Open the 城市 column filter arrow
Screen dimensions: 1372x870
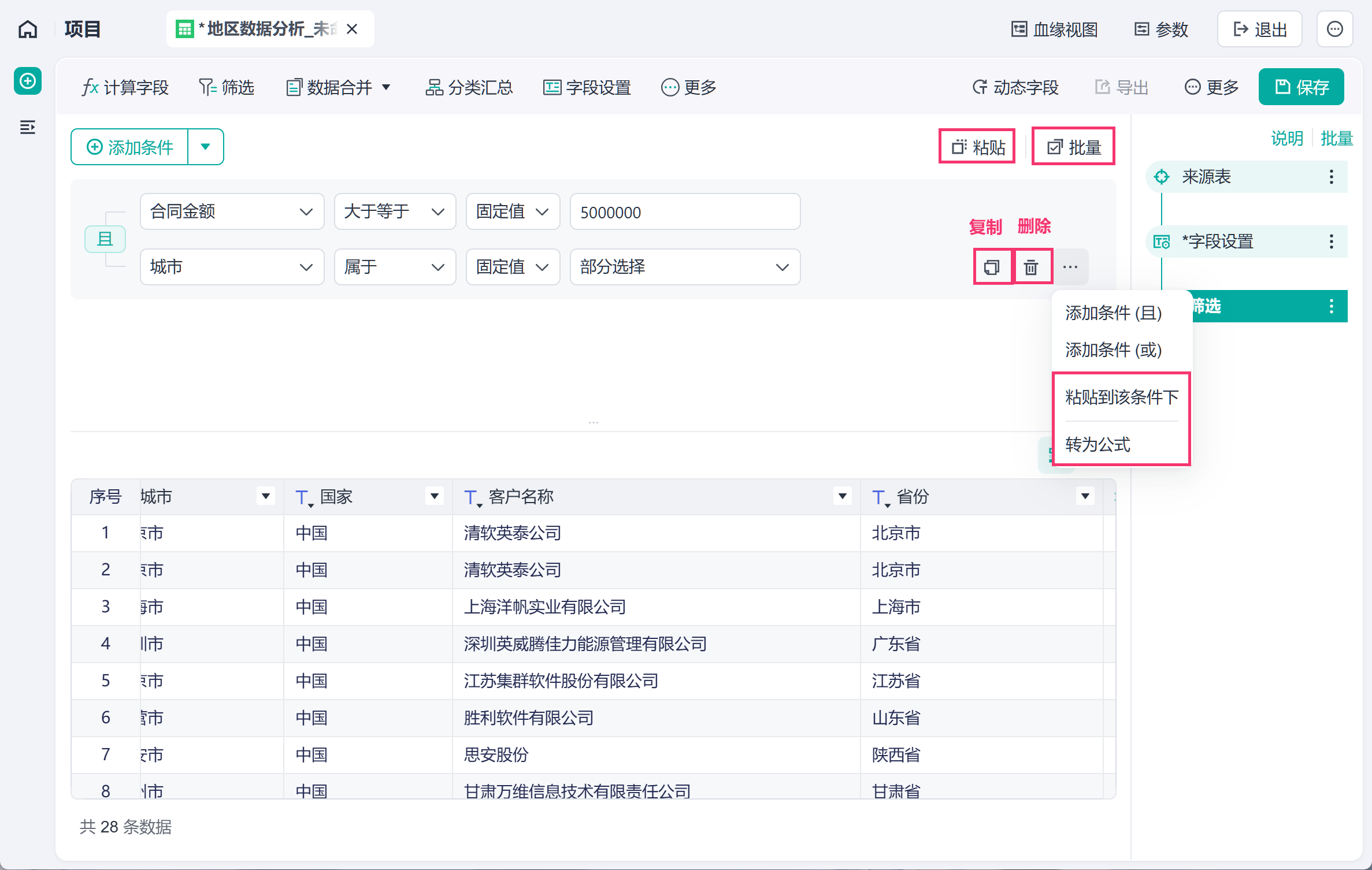tap(265, 496)
